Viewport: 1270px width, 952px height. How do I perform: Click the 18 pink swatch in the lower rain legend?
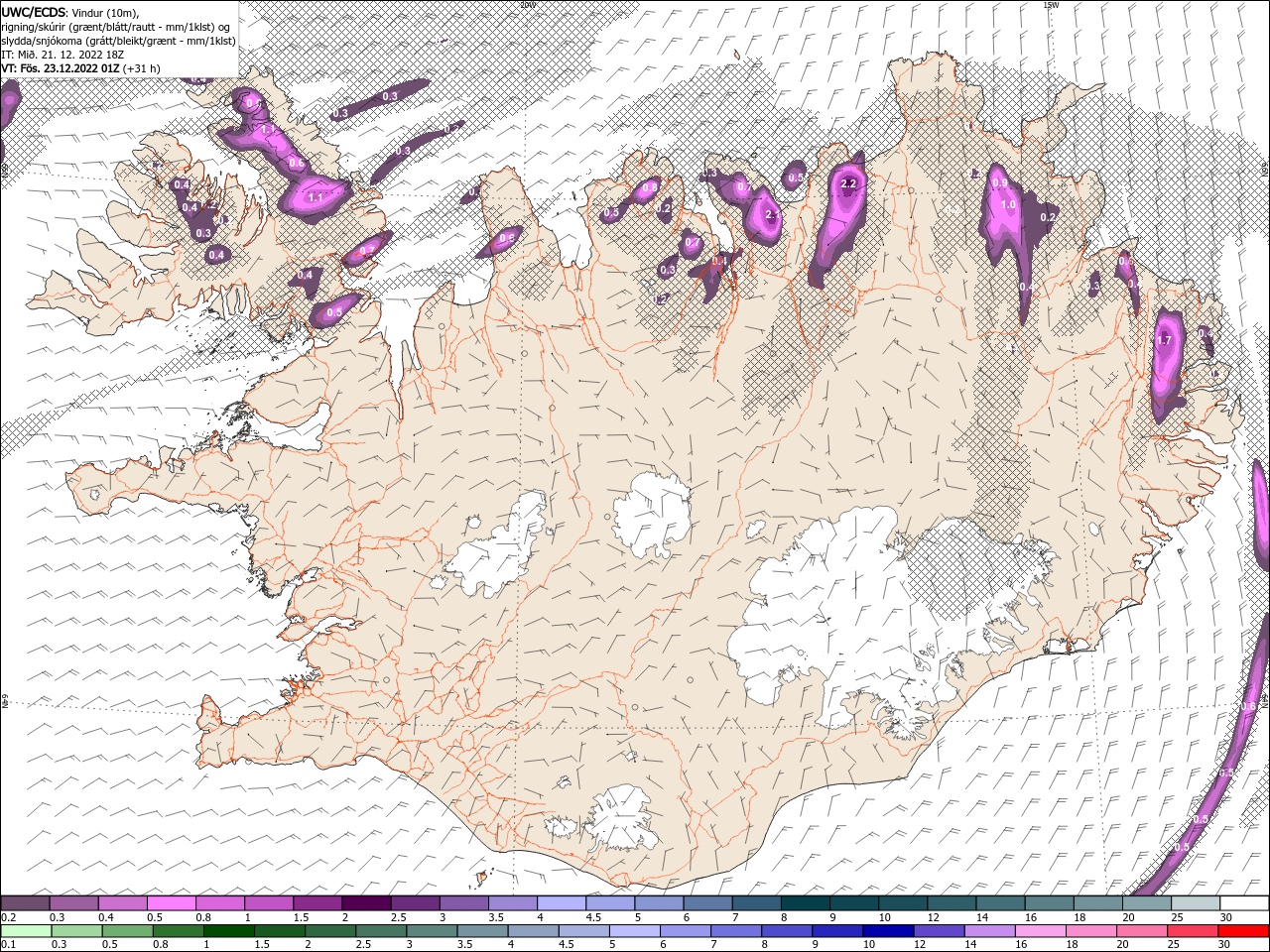point(1091,931)
